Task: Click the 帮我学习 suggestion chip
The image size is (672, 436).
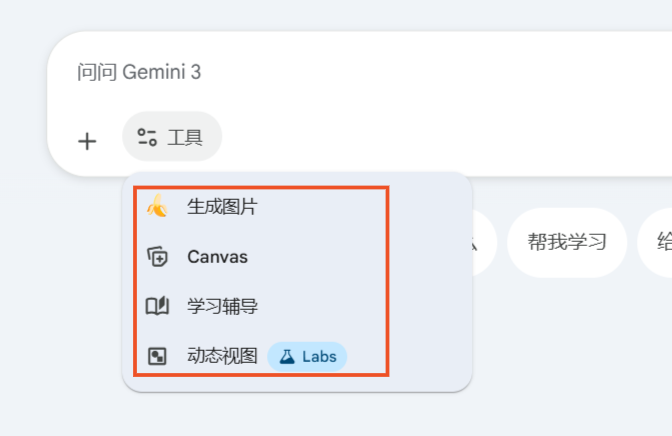Action: pos(567,242)
